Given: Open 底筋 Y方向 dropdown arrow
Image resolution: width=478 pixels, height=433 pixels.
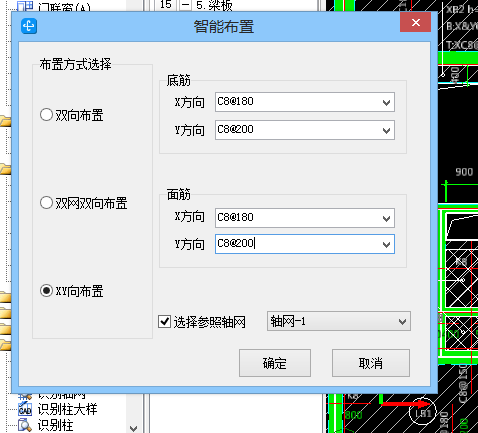Looking at the screenshot, I should (386, 130).
